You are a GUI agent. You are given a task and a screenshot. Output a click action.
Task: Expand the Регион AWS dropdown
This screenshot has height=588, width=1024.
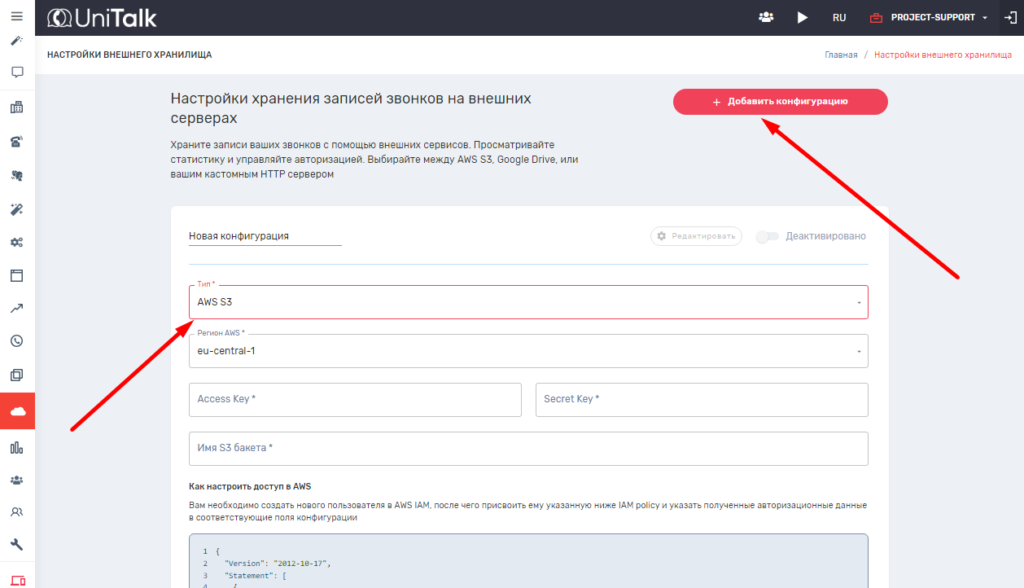[x=527, y=351]
